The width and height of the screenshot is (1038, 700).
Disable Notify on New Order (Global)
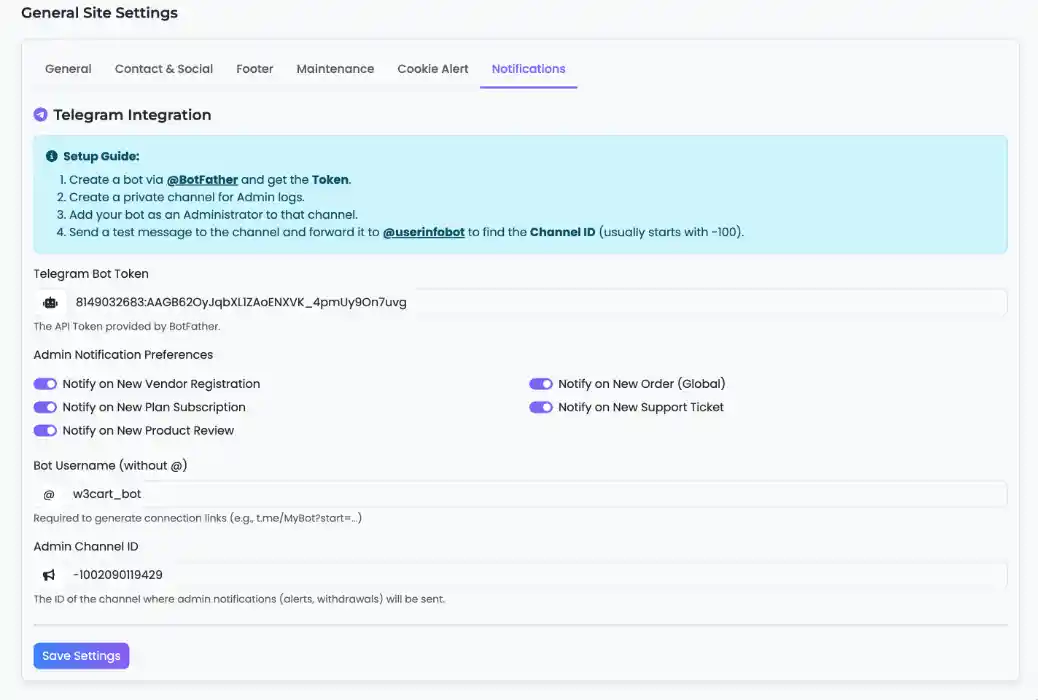[x=541, y=383]
